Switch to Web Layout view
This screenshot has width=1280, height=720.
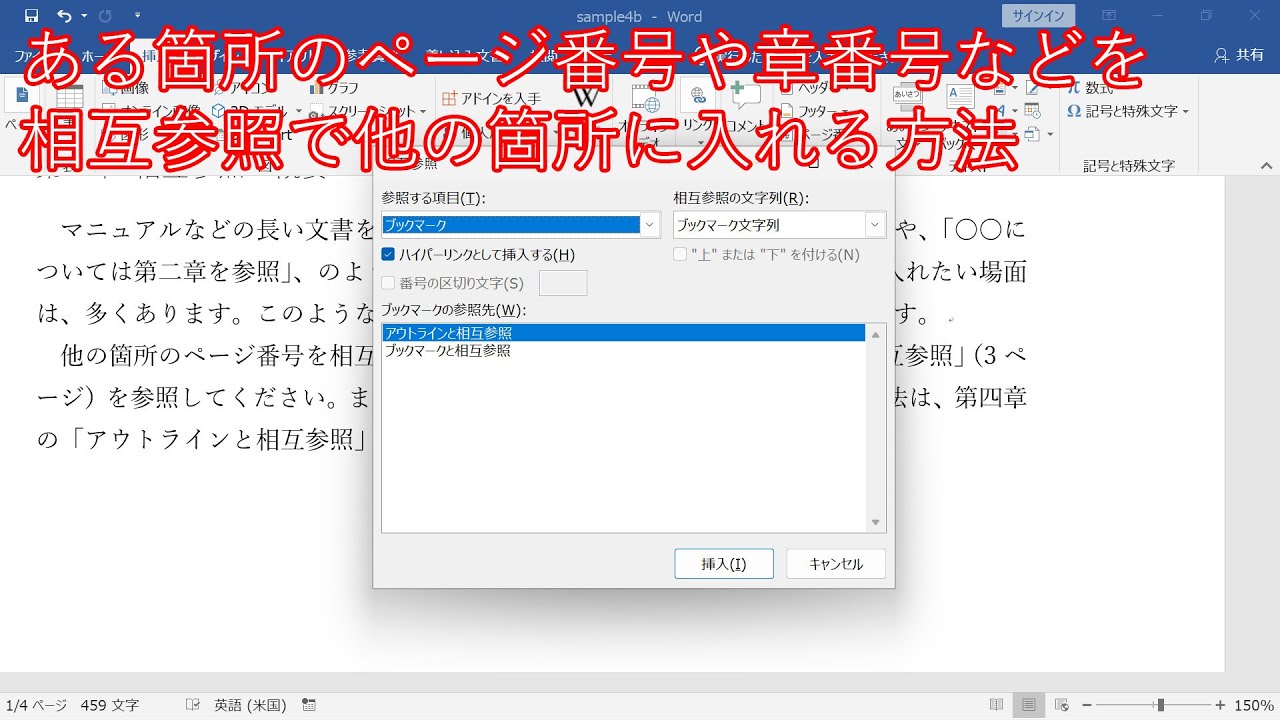pos(1062,705)
